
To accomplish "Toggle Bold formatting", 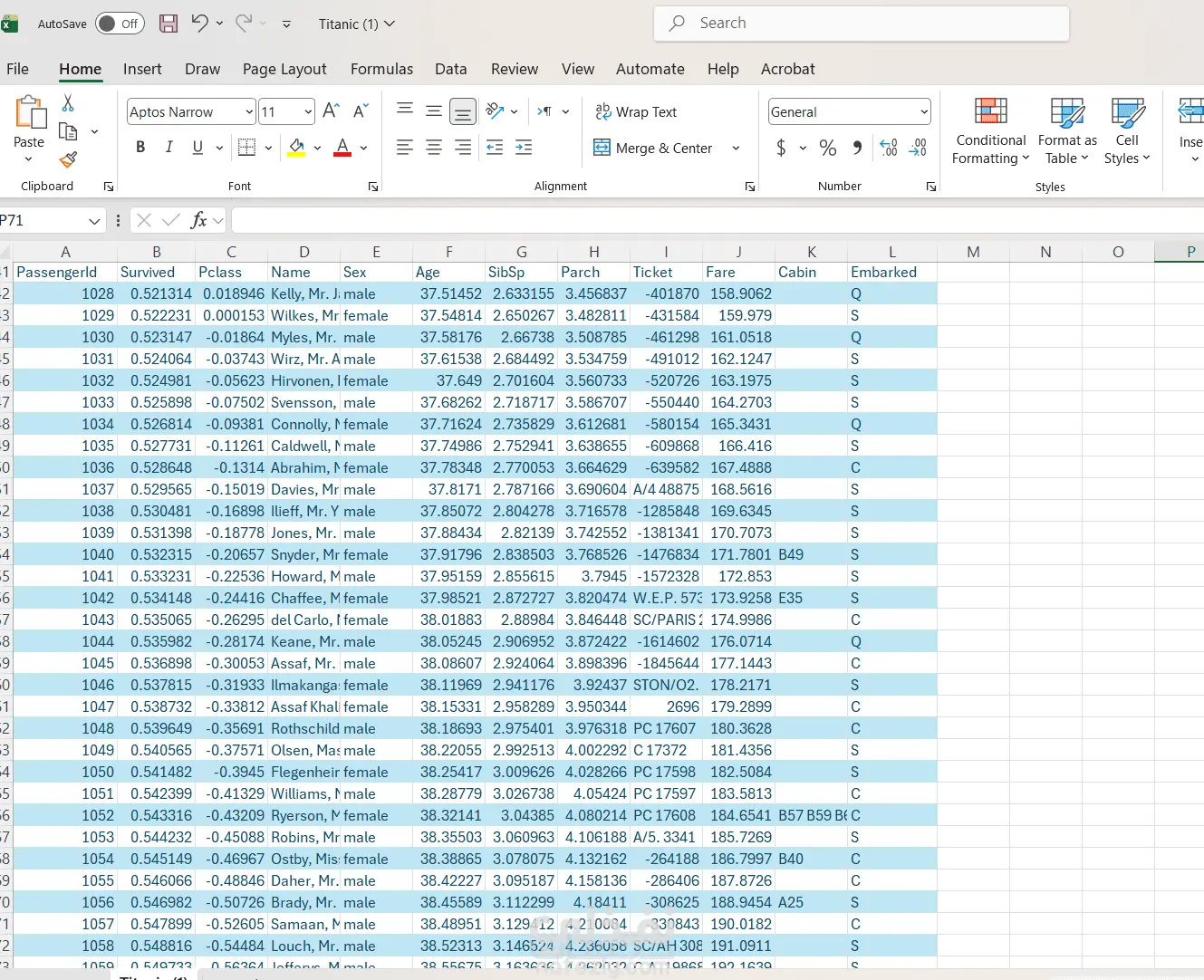I will tap(140, 147).
